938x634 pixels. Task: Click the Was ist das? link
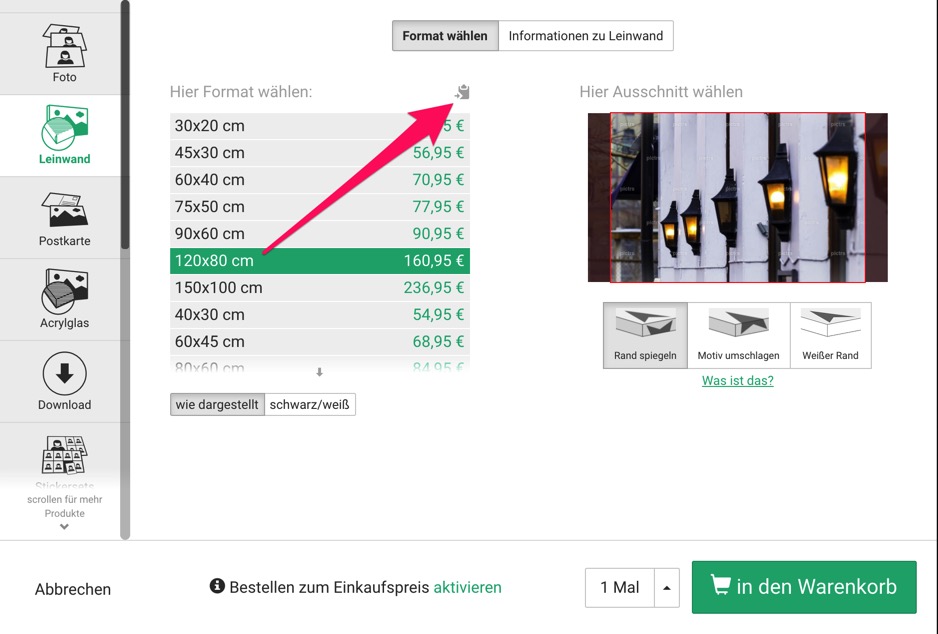point(737,381)
